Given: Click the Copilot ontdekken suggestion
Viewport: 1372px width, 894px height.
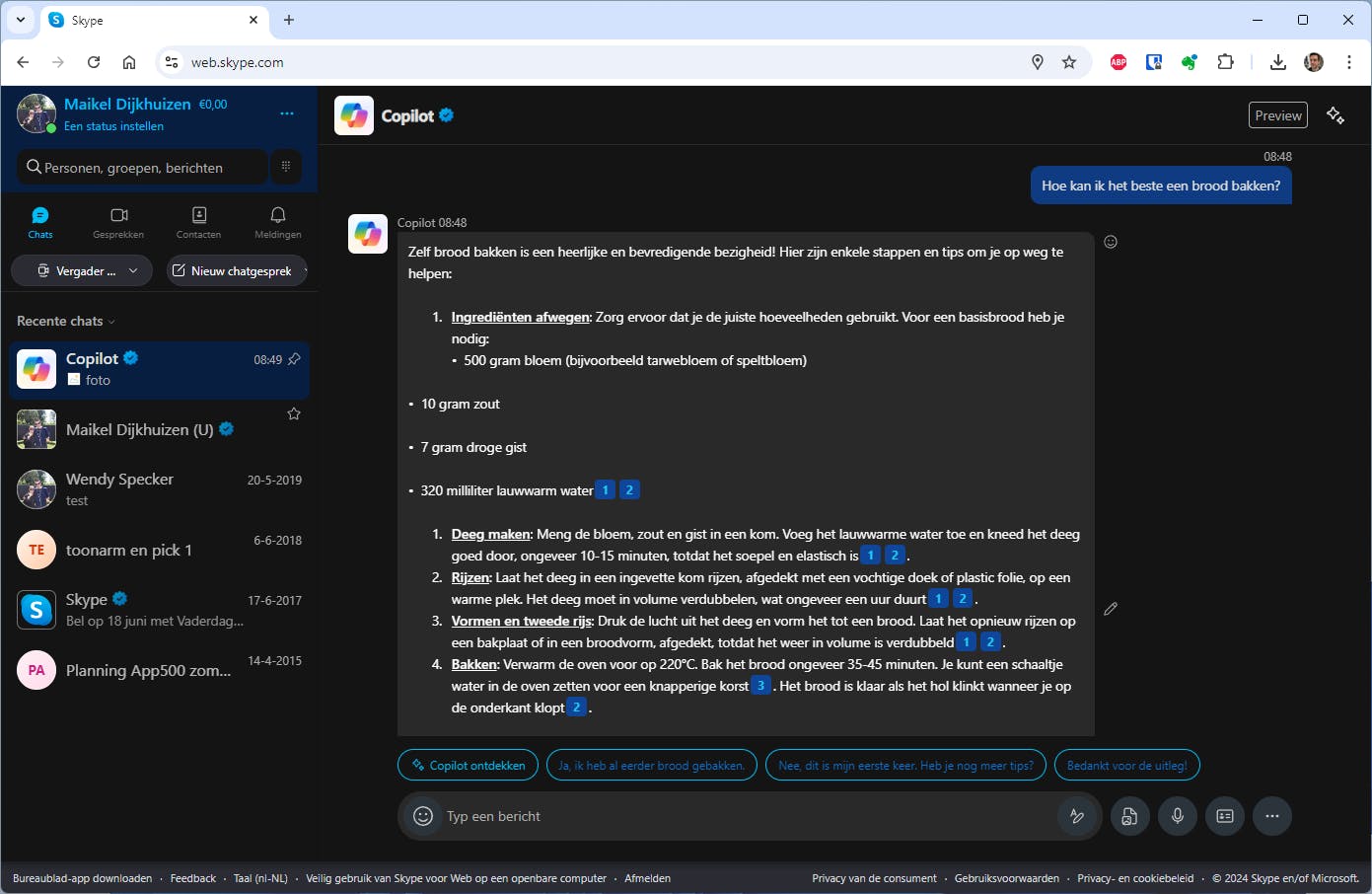Looking at the screenshot, I should tap(469, 765).
